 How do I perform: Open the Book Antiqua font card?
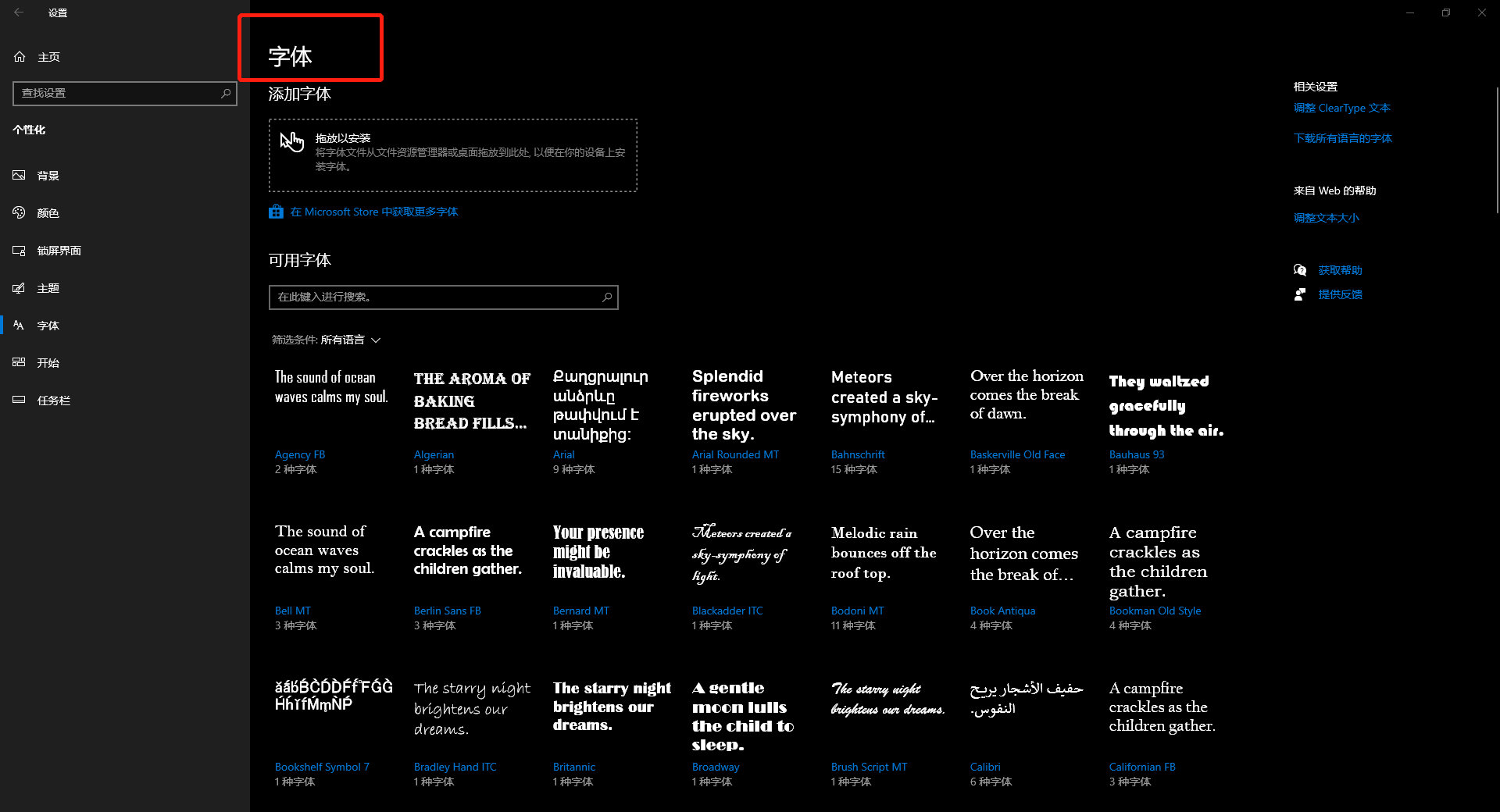coord(1027,578)
